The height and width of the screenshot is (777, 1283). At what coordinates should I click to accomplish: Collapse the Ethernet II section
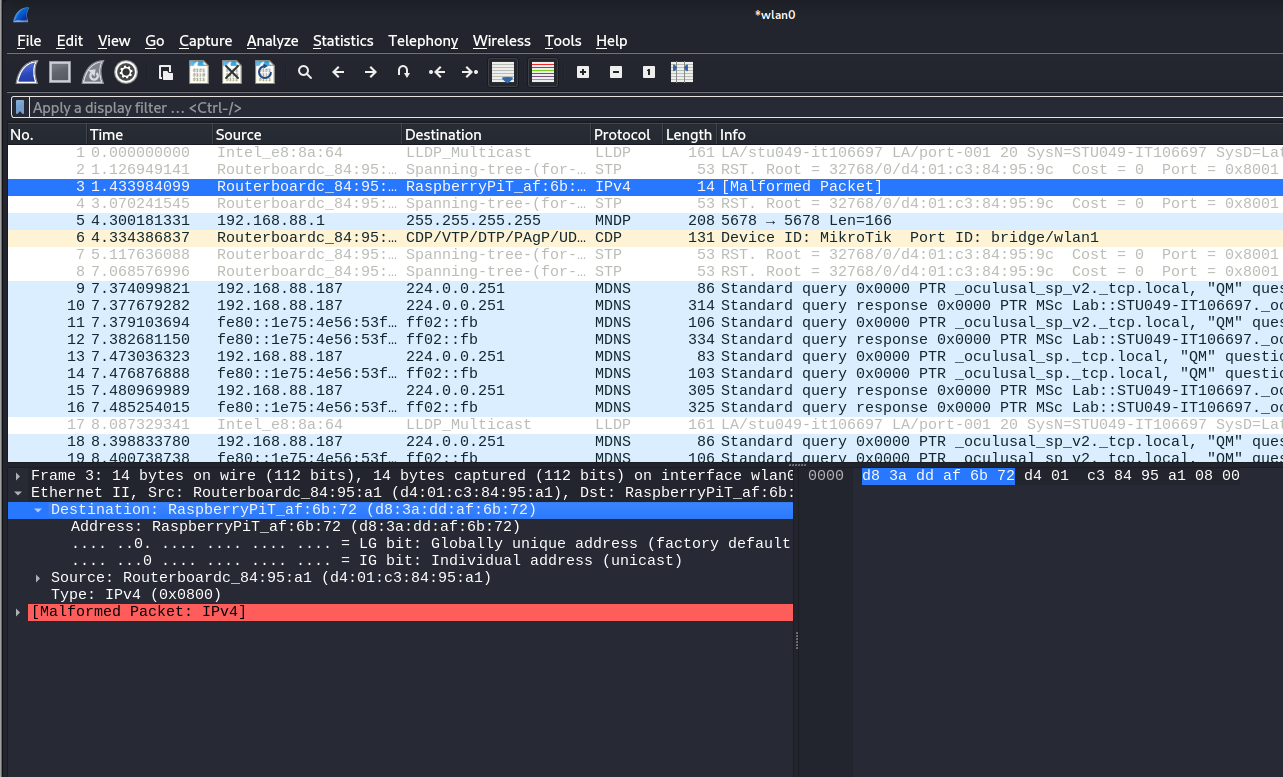coord(19,493)
